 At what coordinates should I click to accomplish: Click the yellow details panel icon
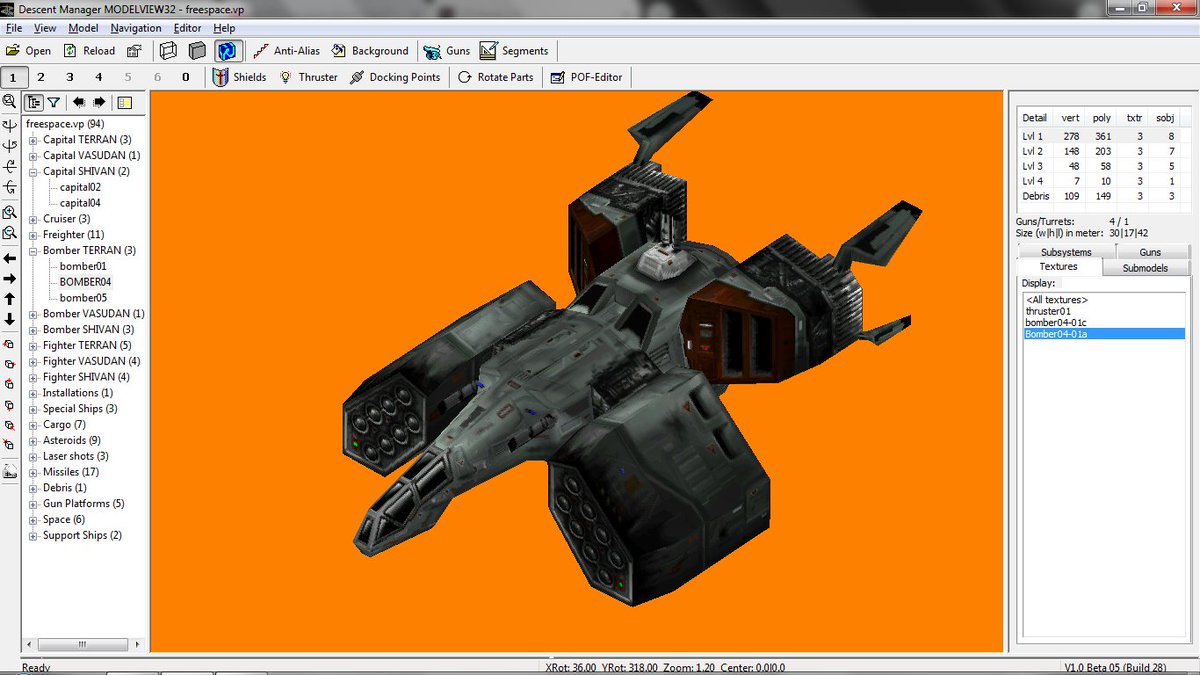click(125, 102)
